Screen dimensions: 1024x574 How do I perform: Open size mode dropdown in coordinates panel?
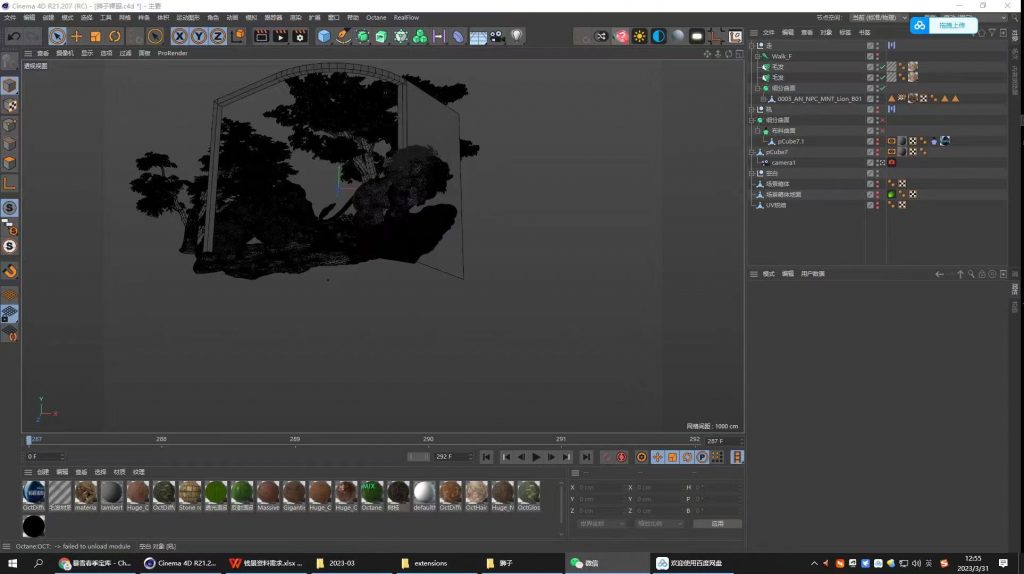(660, 524)
